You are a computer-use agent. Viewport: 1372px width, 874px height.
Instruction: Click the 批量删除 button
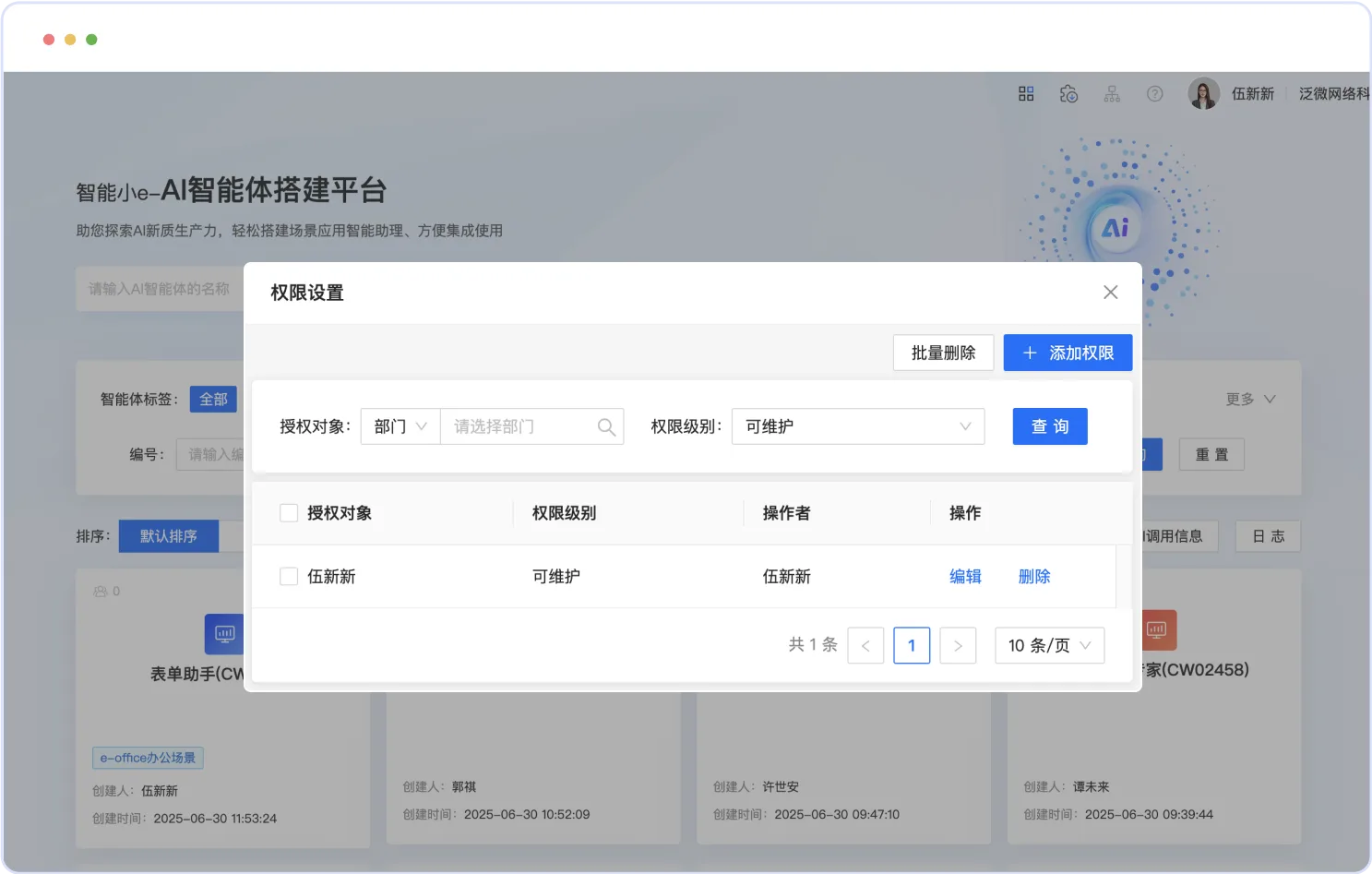943,353
